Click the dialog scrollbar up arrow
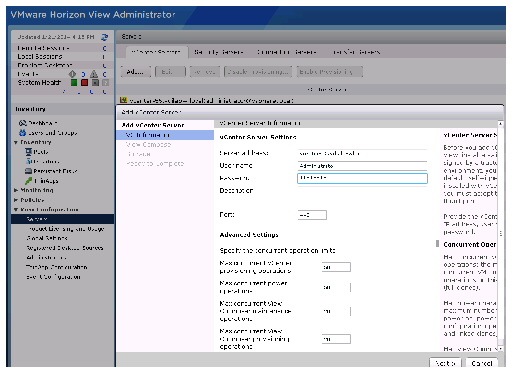Image resolution: width=514 pixels, height=374 pixels. (x=500, y=124)
